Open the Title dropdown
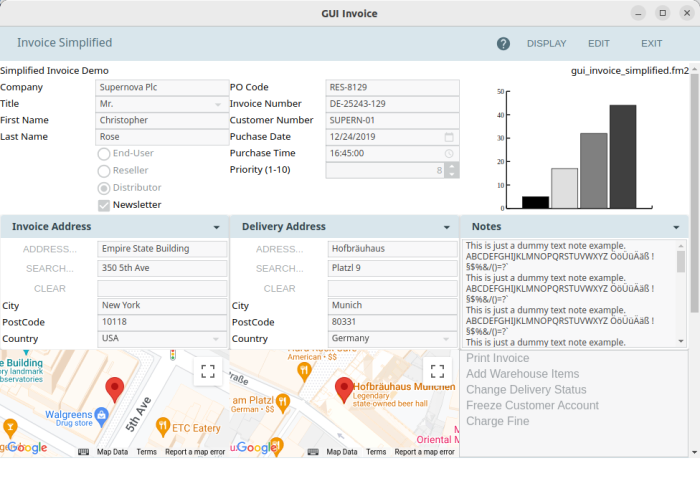Image resolution: width=700 pixels, height=481 pixels. pyautogui.click(x=218, y=104)
